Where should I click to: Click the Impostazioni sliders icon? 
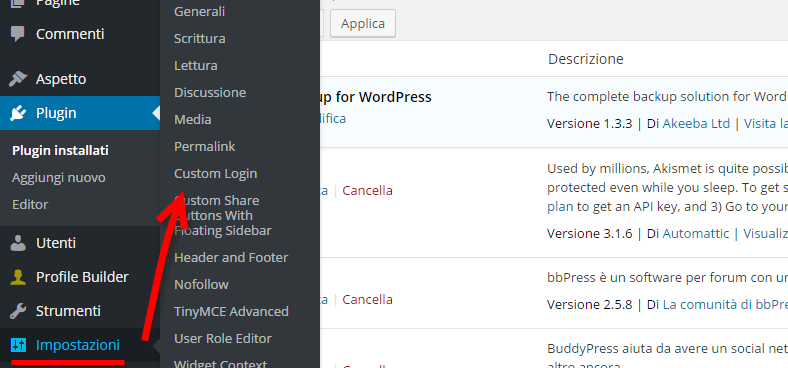(18, 345)
